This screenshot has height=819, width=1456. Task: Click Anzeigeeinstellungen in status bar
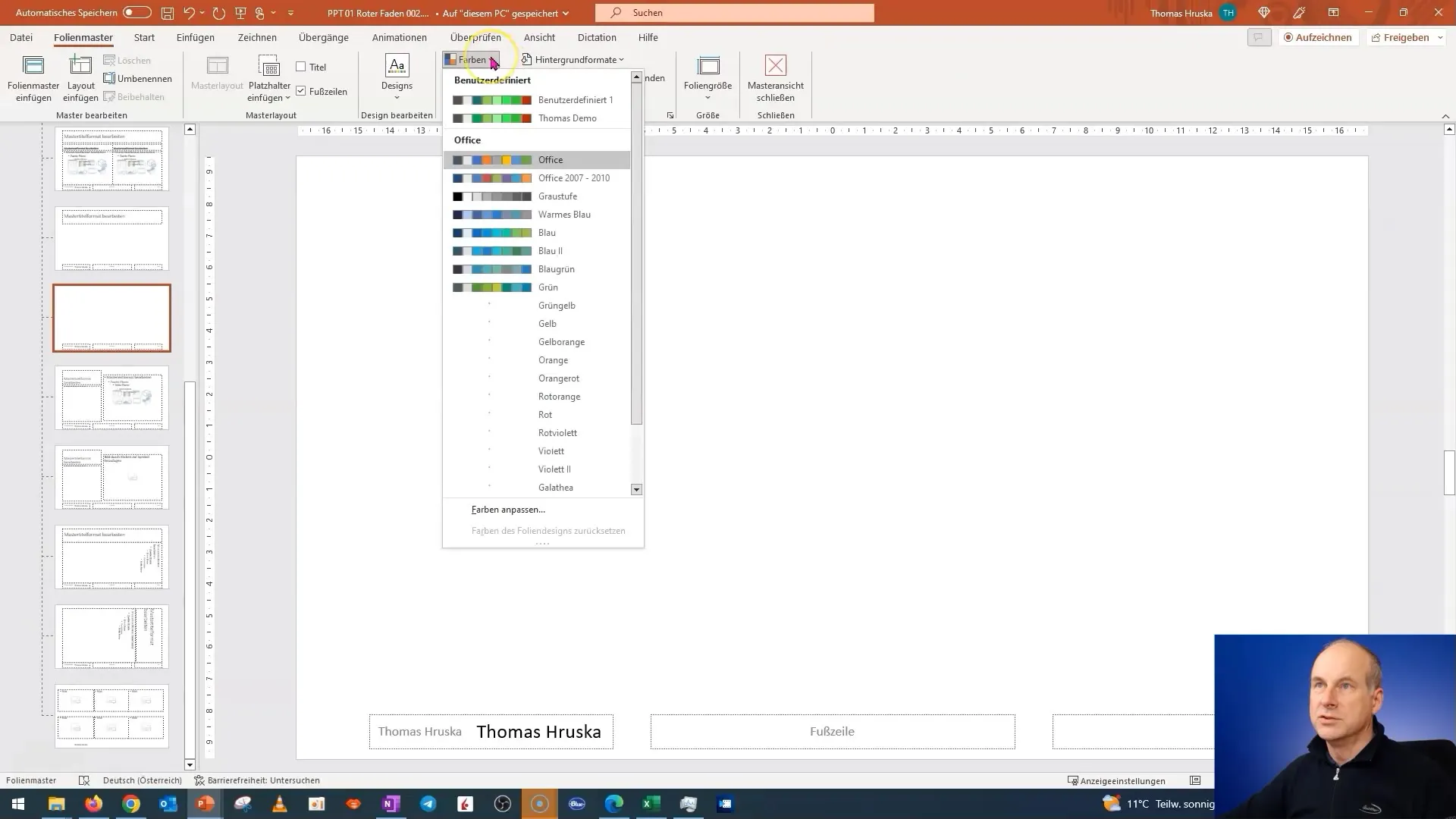point(1116,780)
